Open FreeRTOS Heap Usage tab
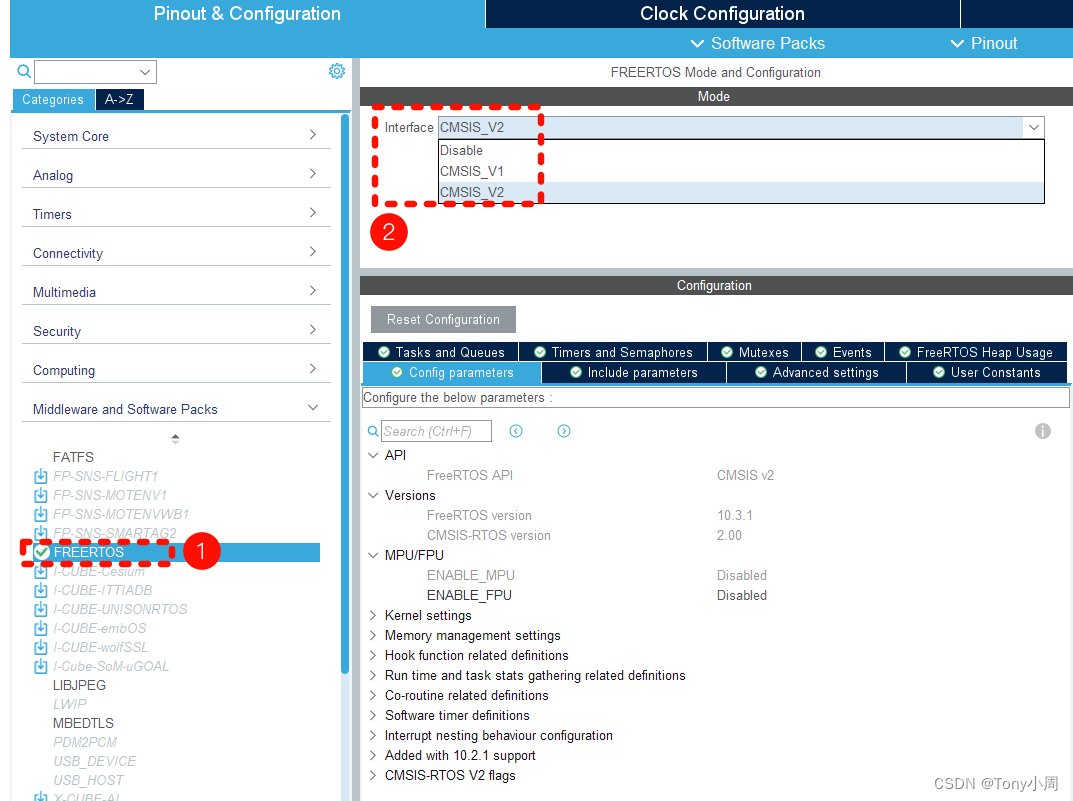This screenshot has width=1073, height=801. (x=976, y=352)
